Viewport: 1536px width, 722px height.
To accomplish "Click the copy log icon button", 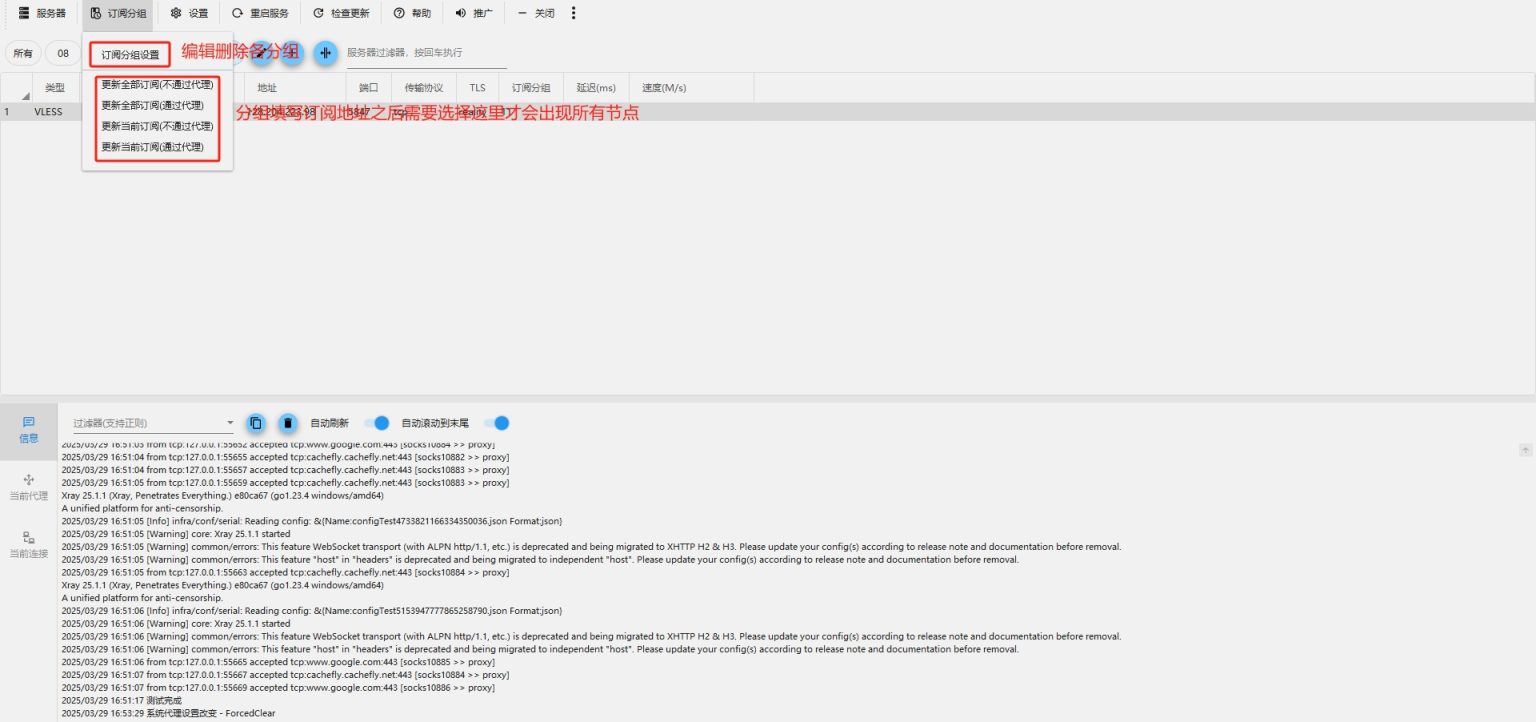I will 255,423.
